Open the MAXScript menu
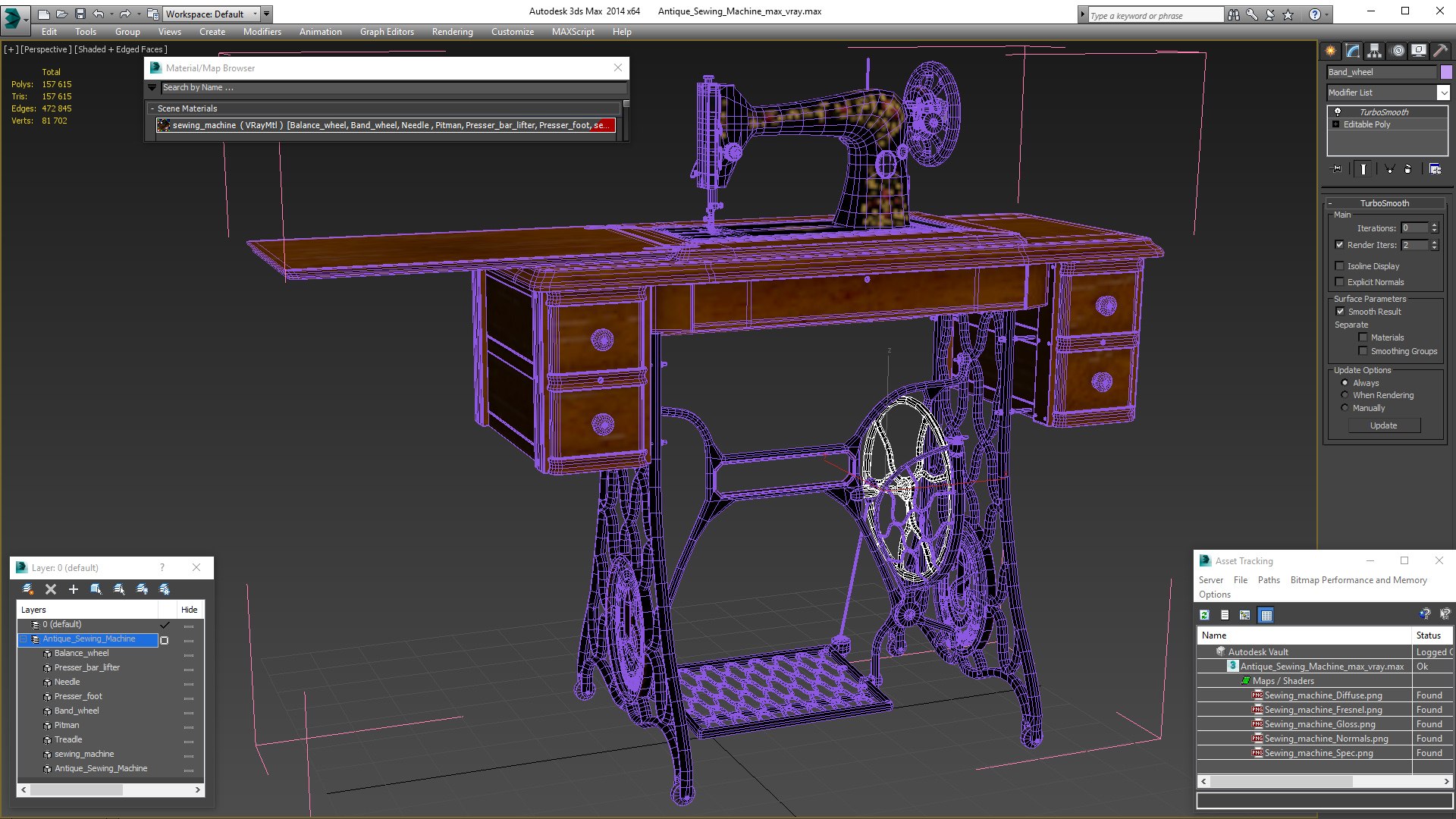The width and height of the screenshot is (1456, 819). [x=573, y=32]
